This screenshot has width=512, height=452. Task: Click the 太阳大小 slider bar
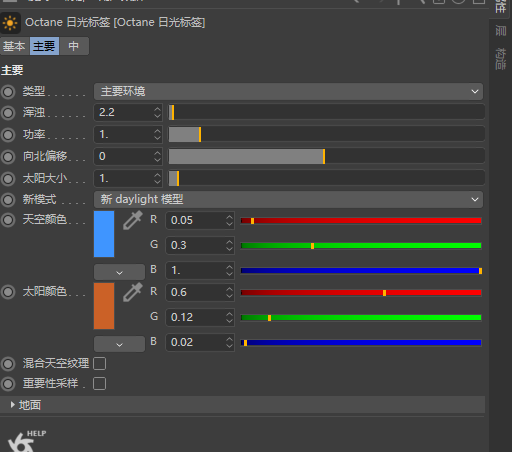coord(327,179)
